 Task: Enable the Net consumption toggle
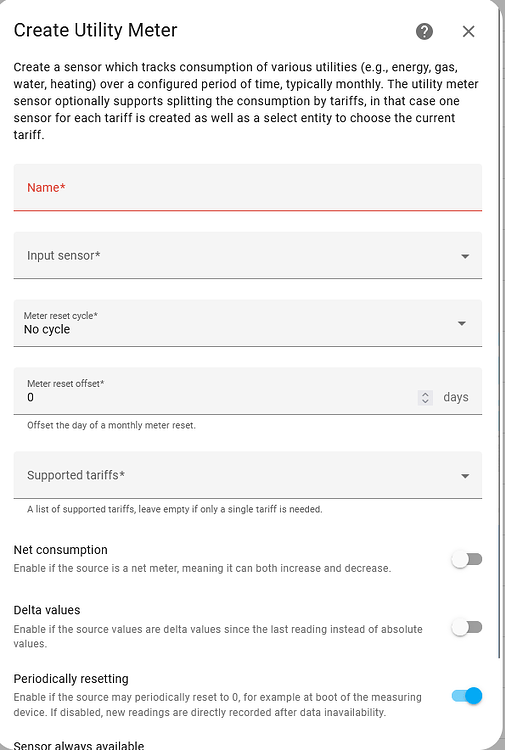tap(467, 559)
